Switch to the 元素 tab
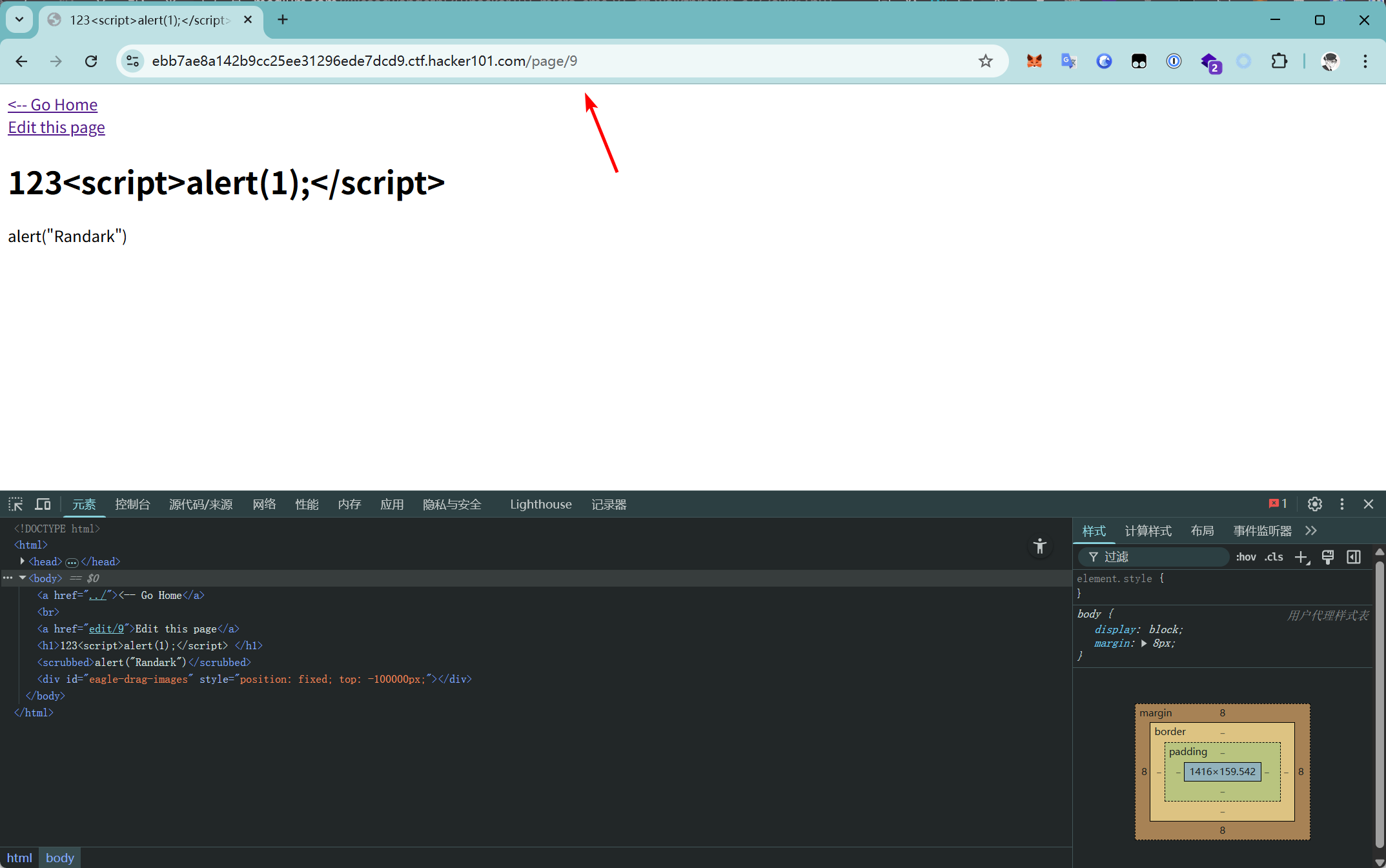This screenshot has width=1386, height=868. coord(84,504)
